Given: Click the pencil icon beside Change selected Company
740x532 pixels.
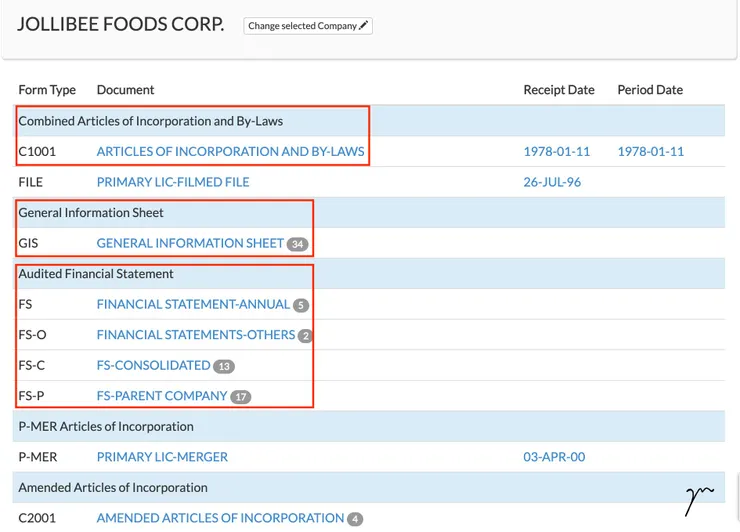Looking at the screenshot, I should (x=365, y=26).
